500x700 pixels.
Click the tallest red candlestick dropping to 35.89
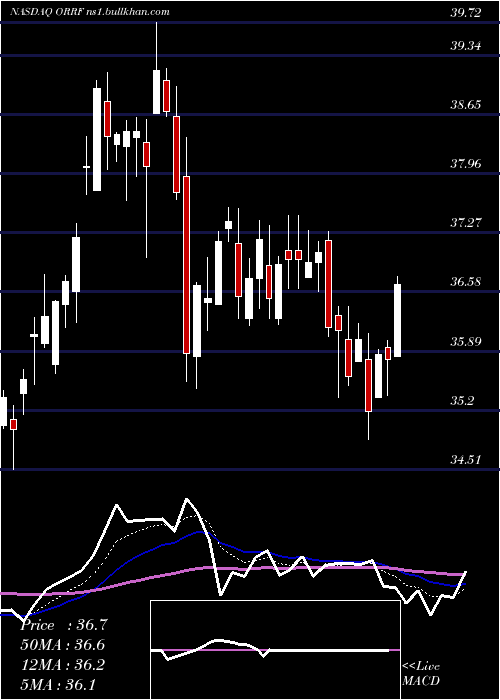tap(186, 265)
